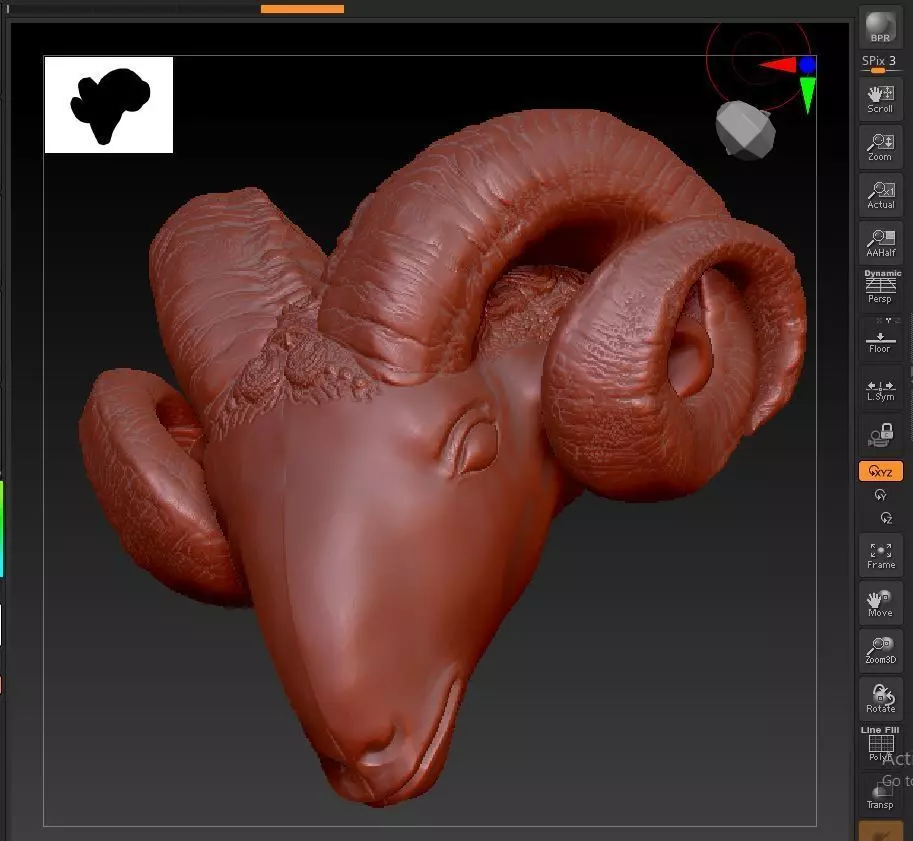This screenshot has height=841, width=913.
Task: Toggle L.Sym local symmetry
Action: click(x=880, y=390)
